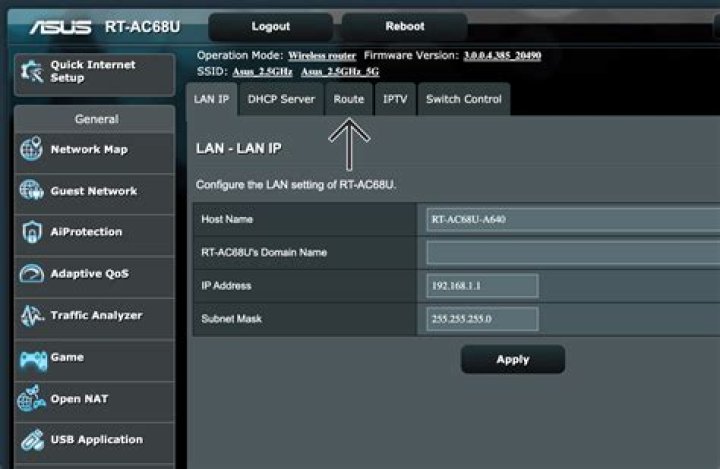Click the Host Name input field
Viewport: 720px width, 469px height.
[573, 220]
